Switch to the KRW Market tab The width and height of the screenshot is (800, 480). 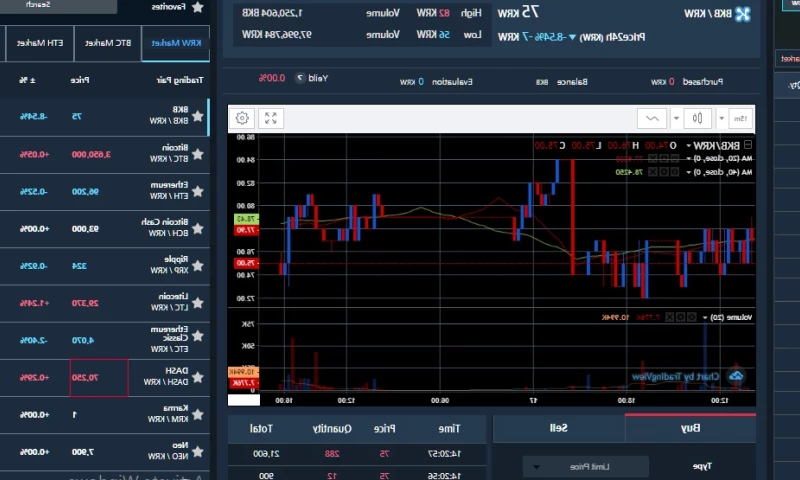click(176, 43)
